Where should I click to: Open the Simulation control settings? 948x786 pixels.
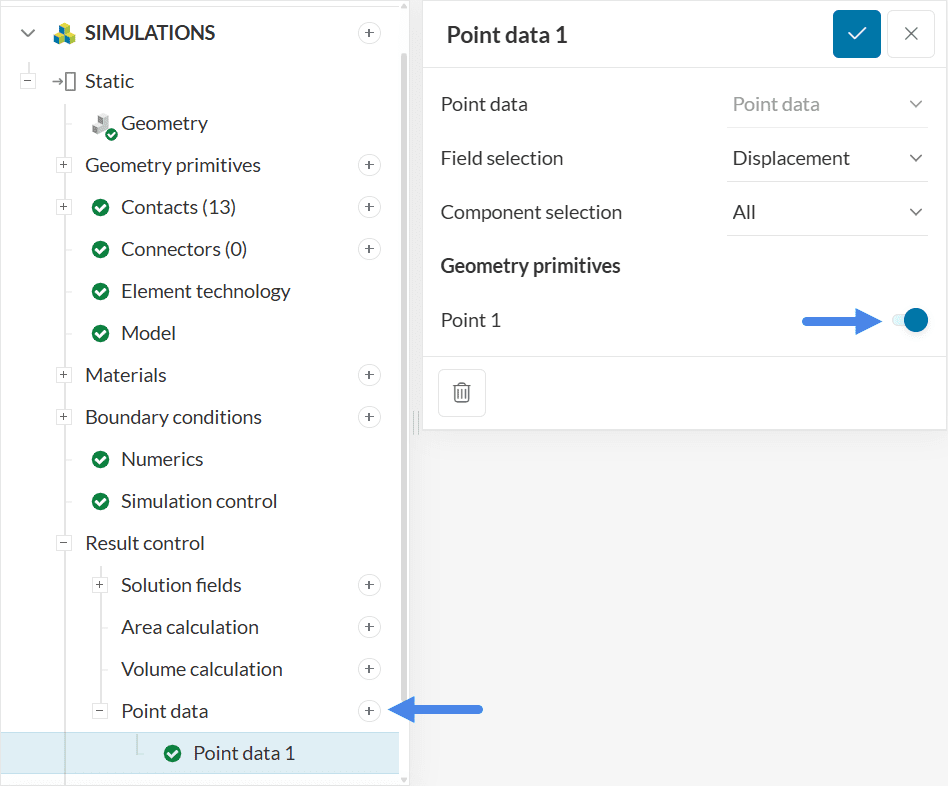pyautogui.click(x=198, y=501)
